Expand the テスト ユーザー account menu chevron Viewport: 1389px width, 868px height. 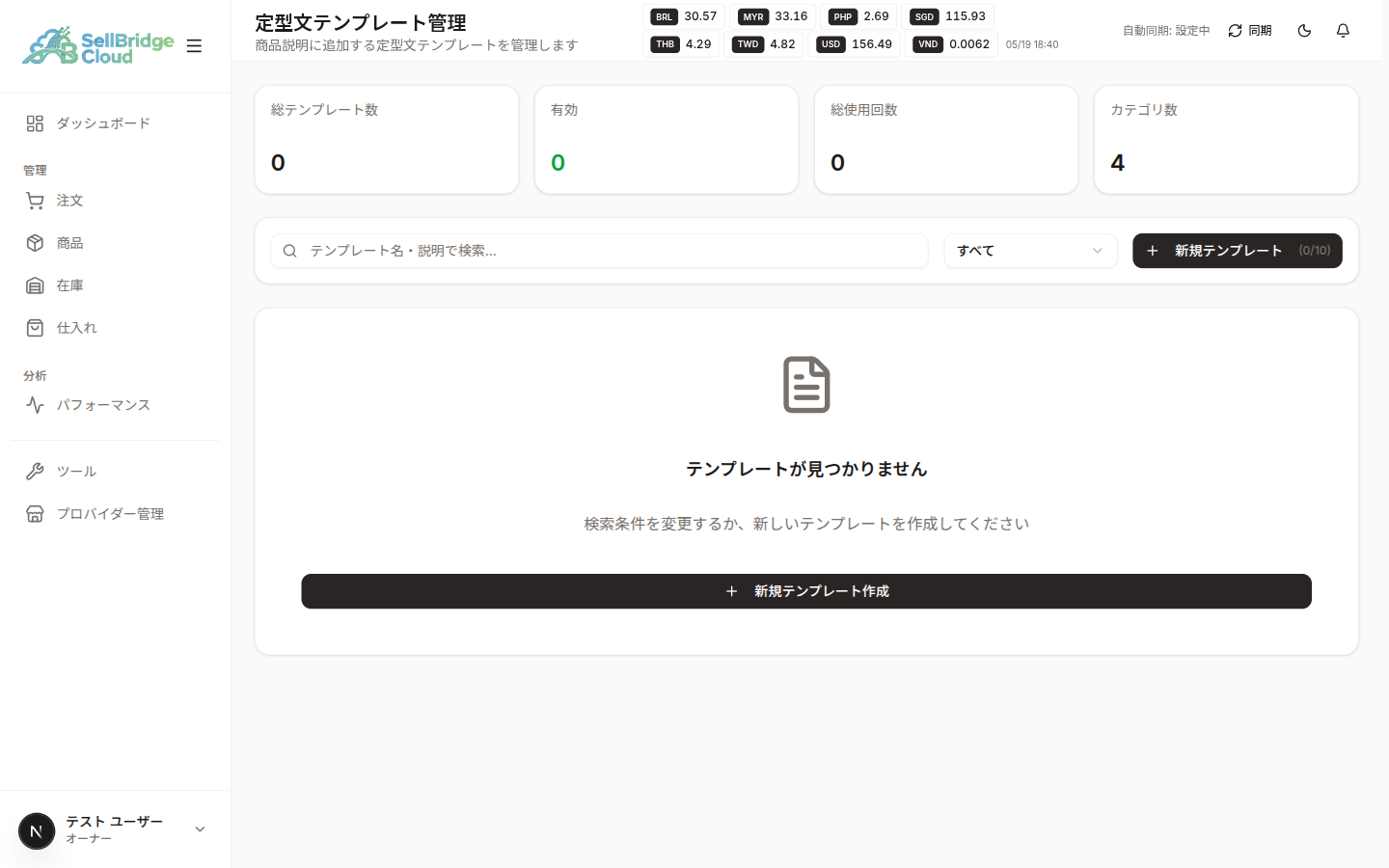pyautogui.click(x=200, y=829)
